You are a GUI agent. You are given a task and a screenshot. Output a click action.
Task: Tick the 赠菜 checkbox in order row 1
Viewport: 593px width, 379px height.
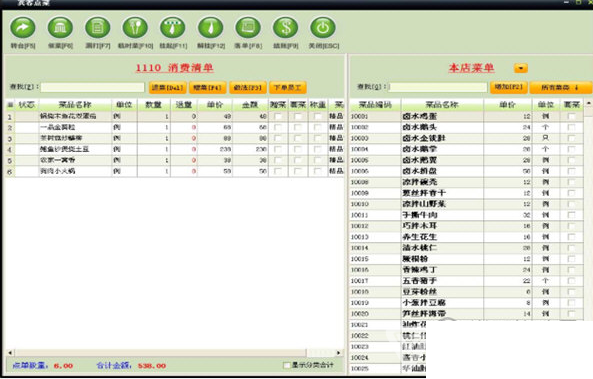pos(278,116)
